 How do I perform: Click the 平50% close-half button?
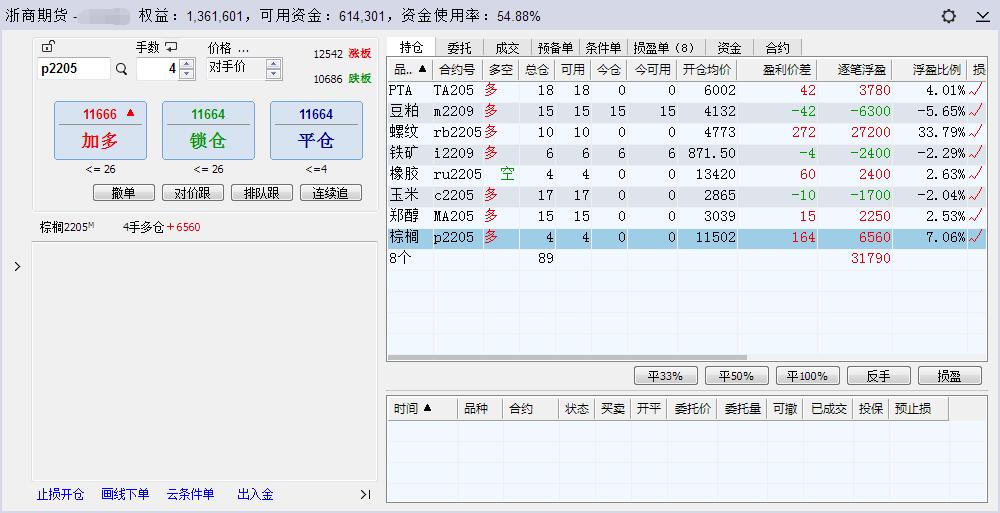coord(737,376)
